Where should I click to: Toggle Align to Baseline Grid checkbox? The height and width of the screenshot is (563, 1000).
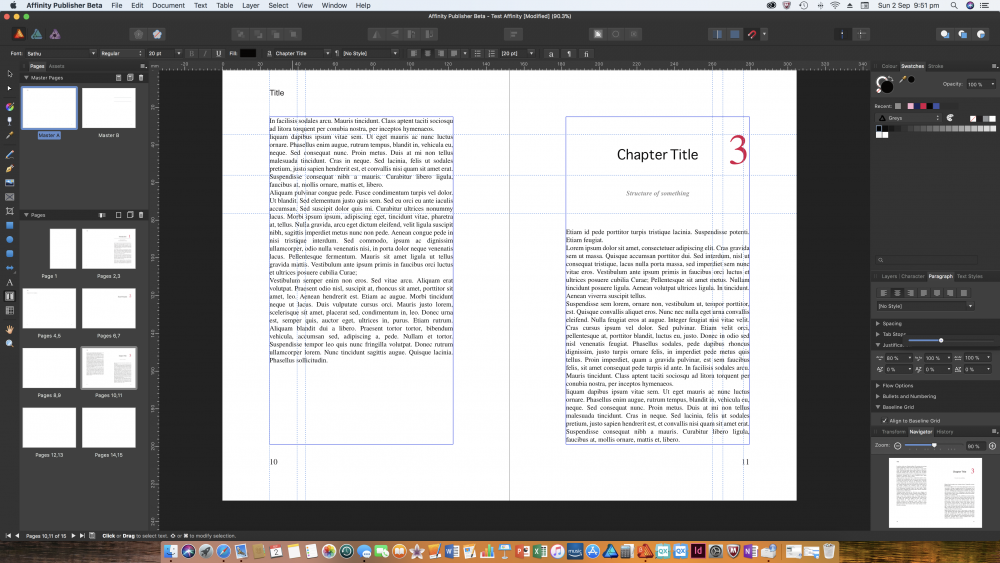click(884, 420)
